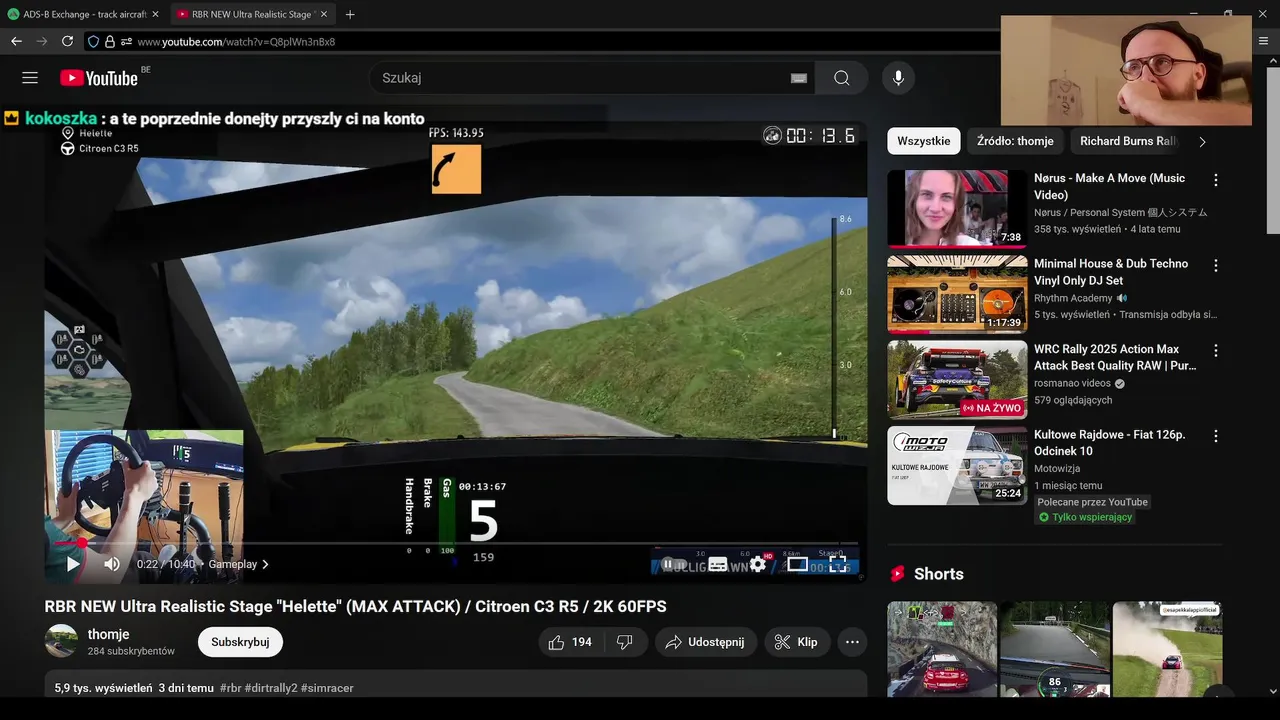Seek on the video progress bar
Screen dimensions: 1280x720
tap(457, 543)
